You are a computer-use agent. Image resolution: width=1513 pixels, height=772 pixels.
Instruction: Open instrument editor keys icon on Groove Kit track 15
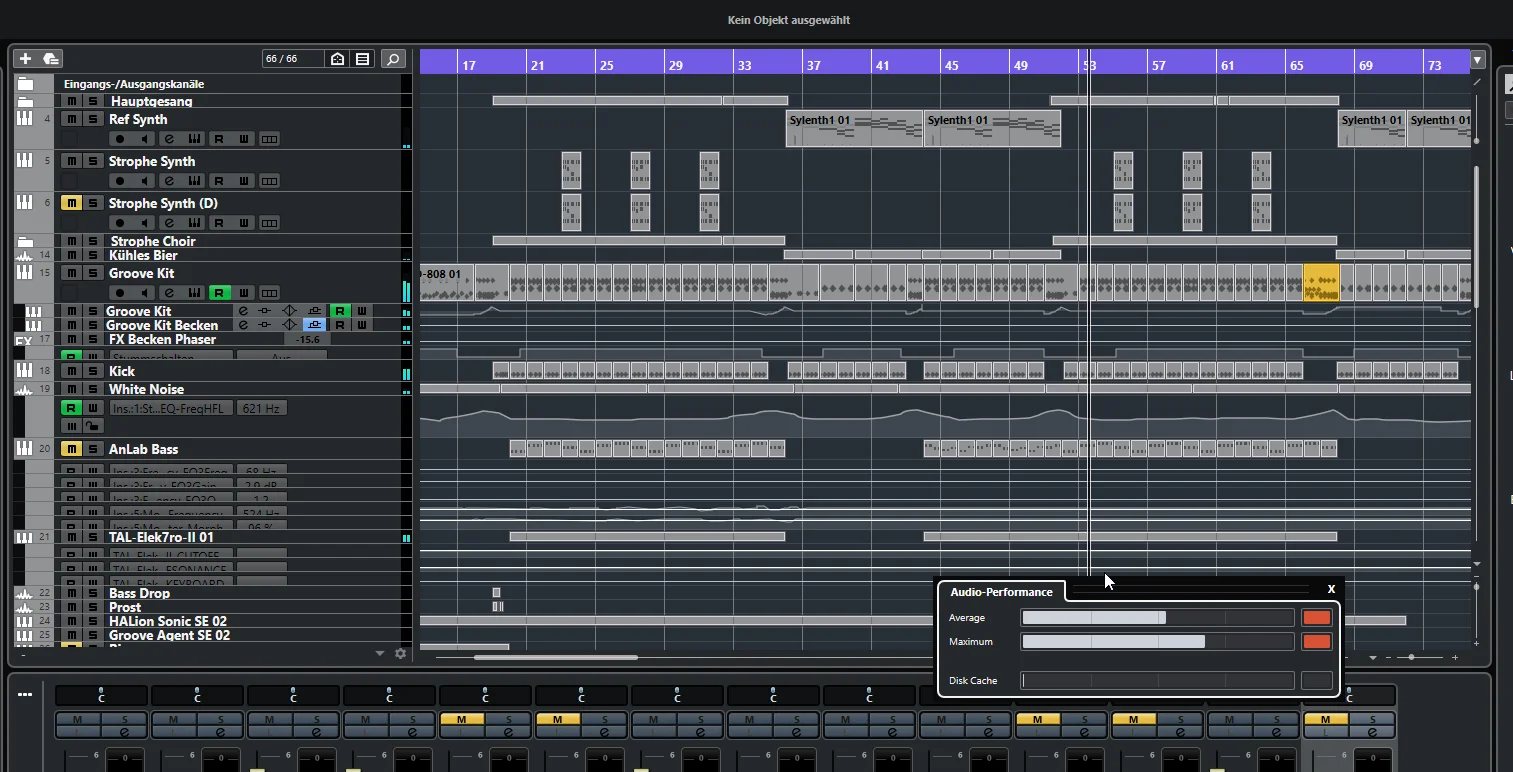pyautogui.click(x=194, y=293)
